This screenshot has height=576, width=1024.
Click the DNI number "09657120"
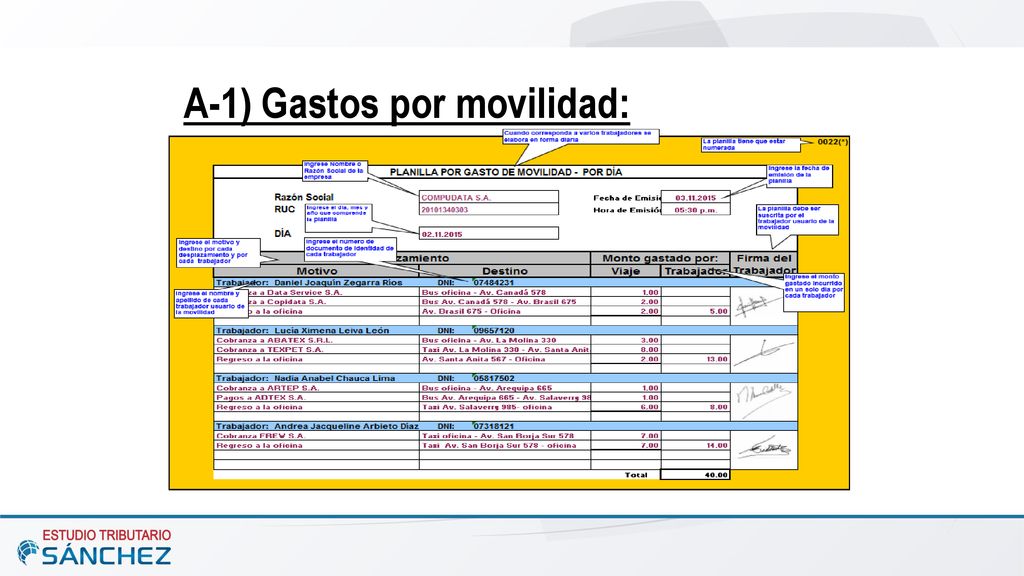pos(493,330)
